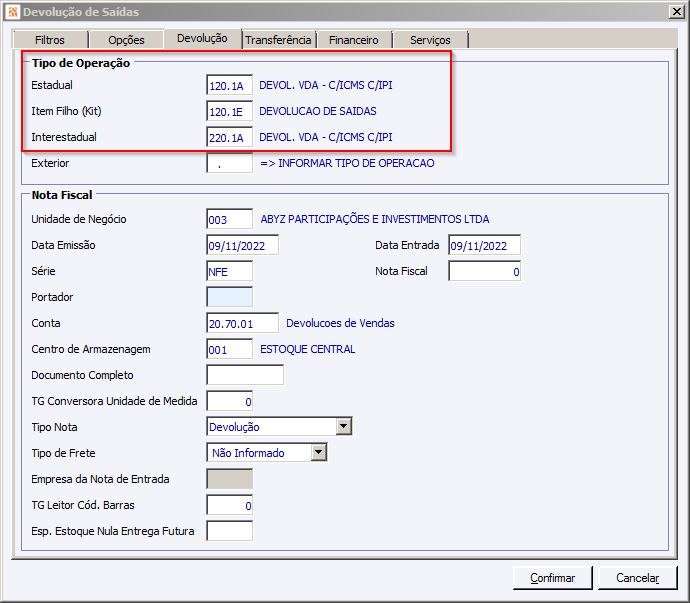Open the Opções tab
This screenshot has width=690, height=603.
tap(126, 40)
